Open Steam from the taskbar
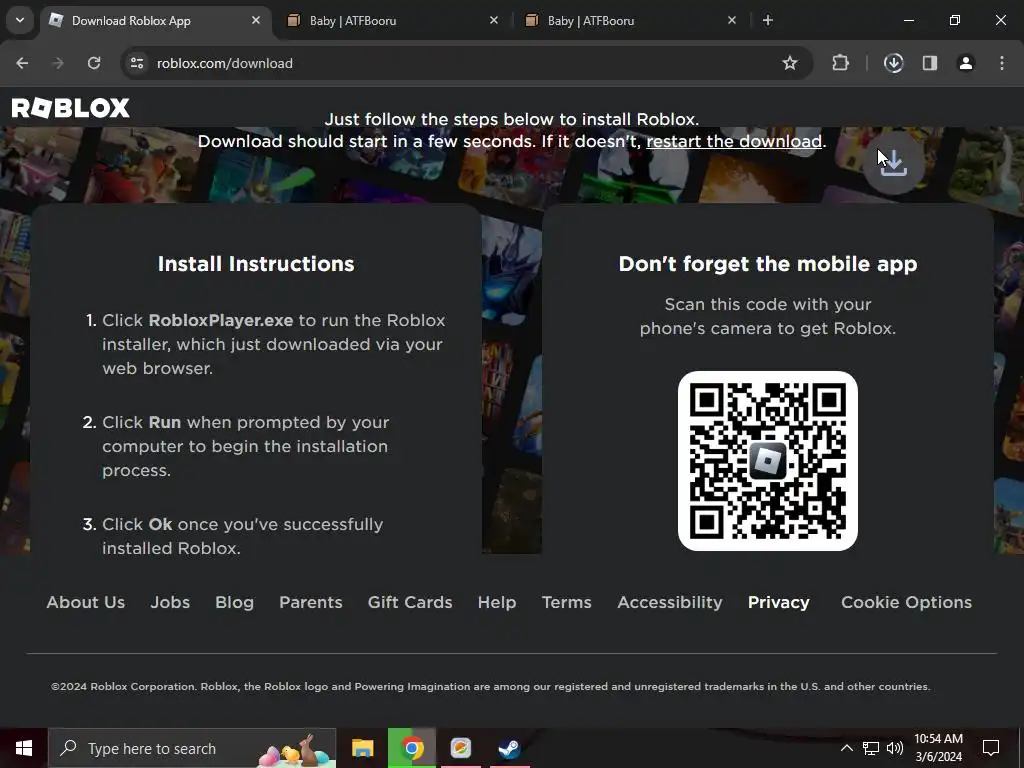The width and height of the screenshot is (1024, 768). (509, 748)
